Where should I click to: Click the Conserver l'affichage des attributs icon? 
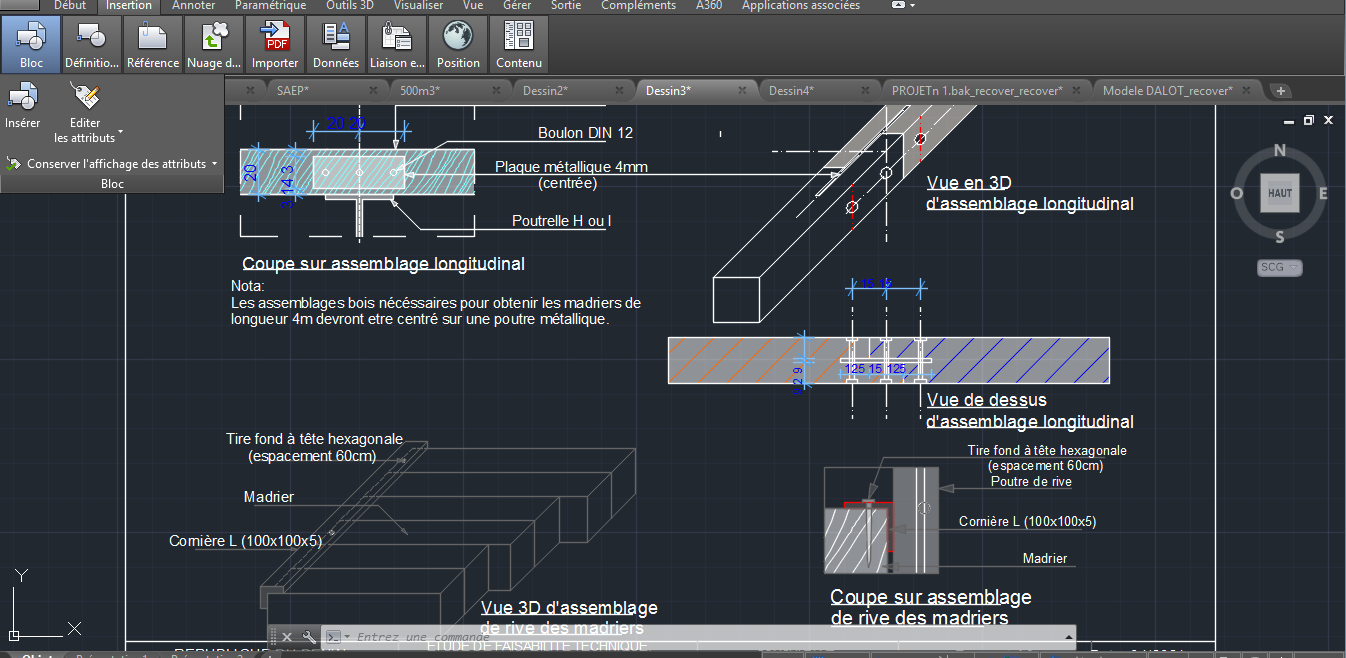click(14, 163)
